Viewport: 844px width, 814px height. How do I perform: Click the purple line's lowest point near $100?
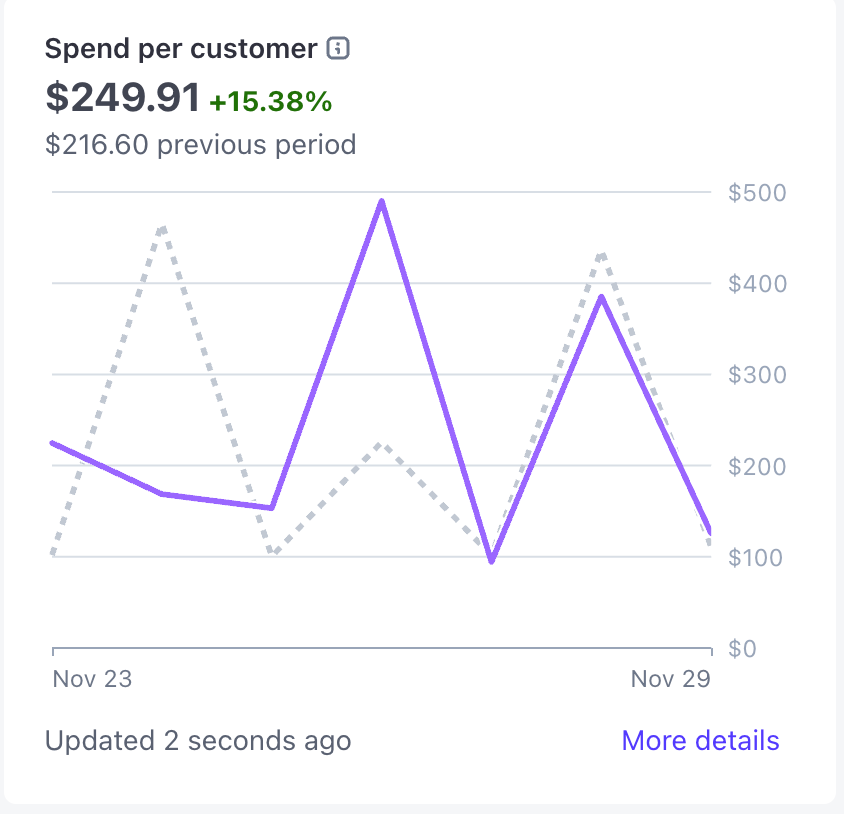point(491,560)
